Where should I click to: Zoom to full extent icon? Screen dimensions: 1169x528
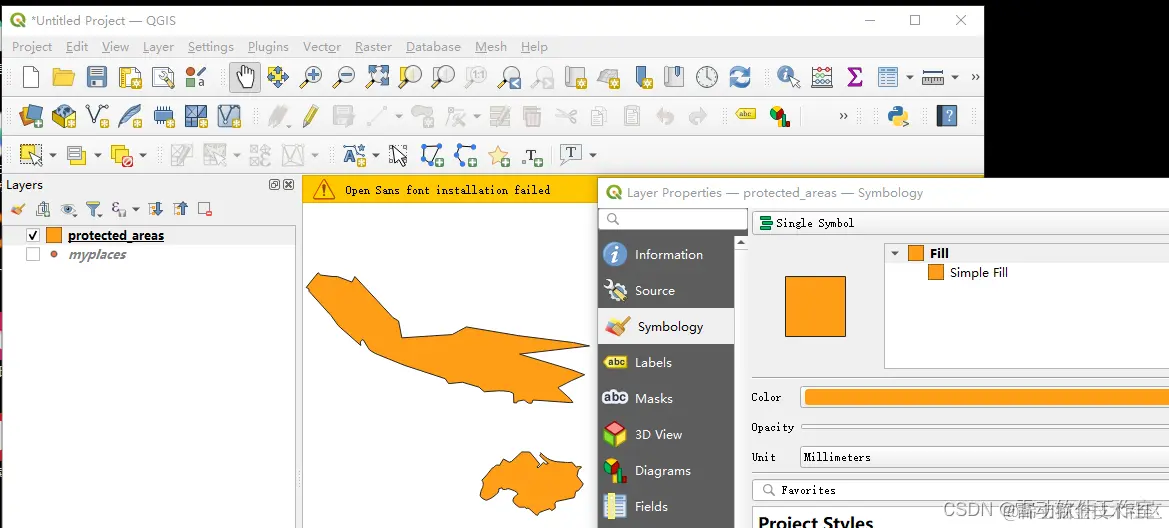[x=377, y=77]
